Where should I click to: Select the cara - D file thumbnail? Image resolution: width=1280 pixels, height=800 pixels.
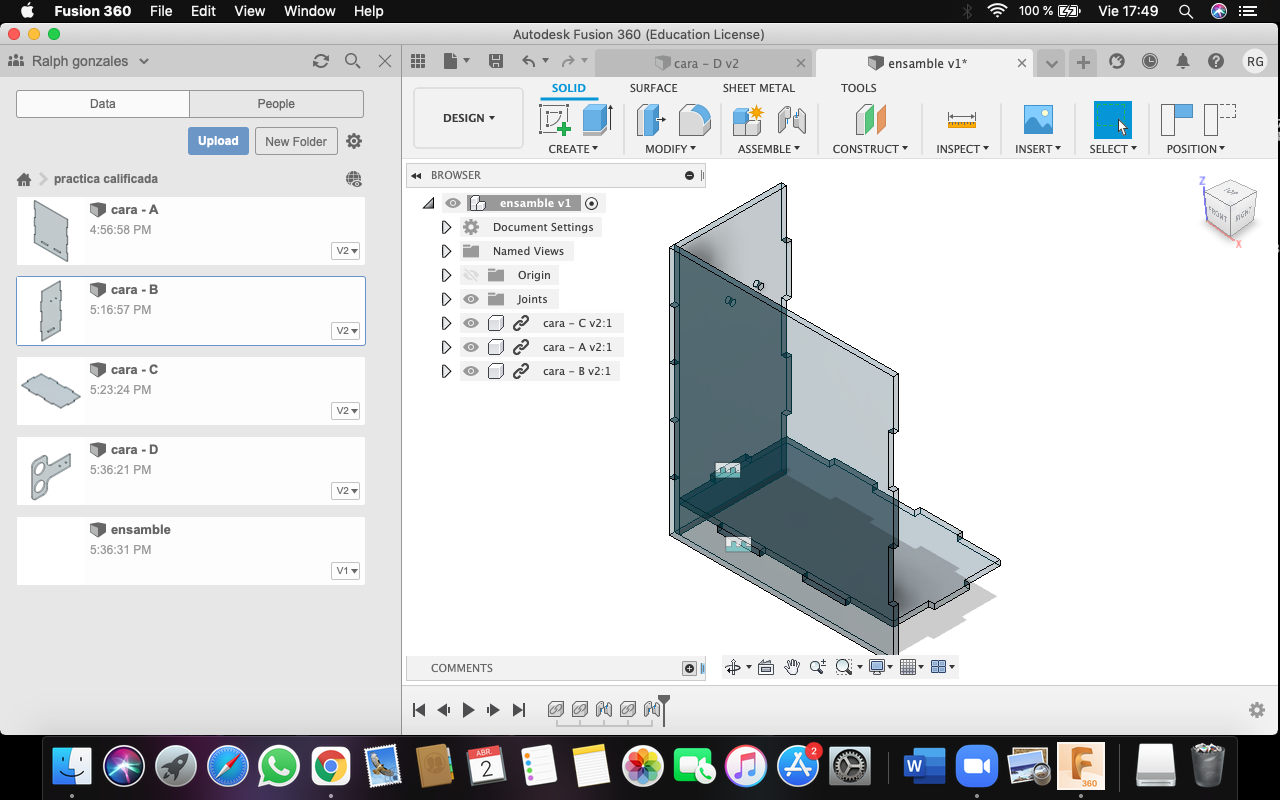click(x=51, y=477)
